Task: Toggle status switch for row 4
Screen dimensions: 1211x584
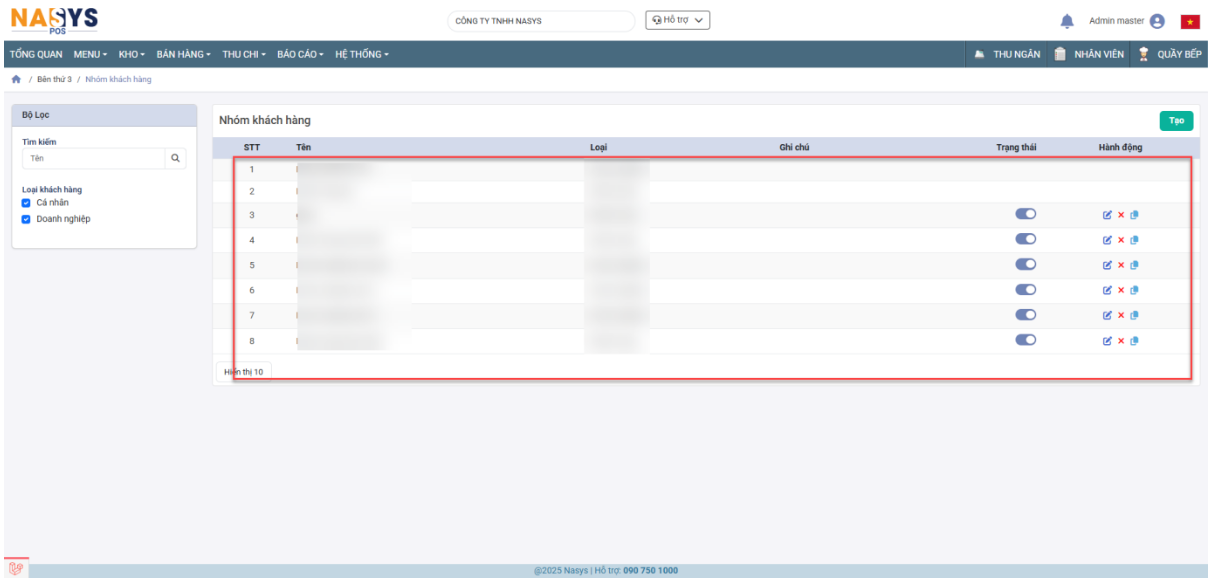Action: (1026, 239)
